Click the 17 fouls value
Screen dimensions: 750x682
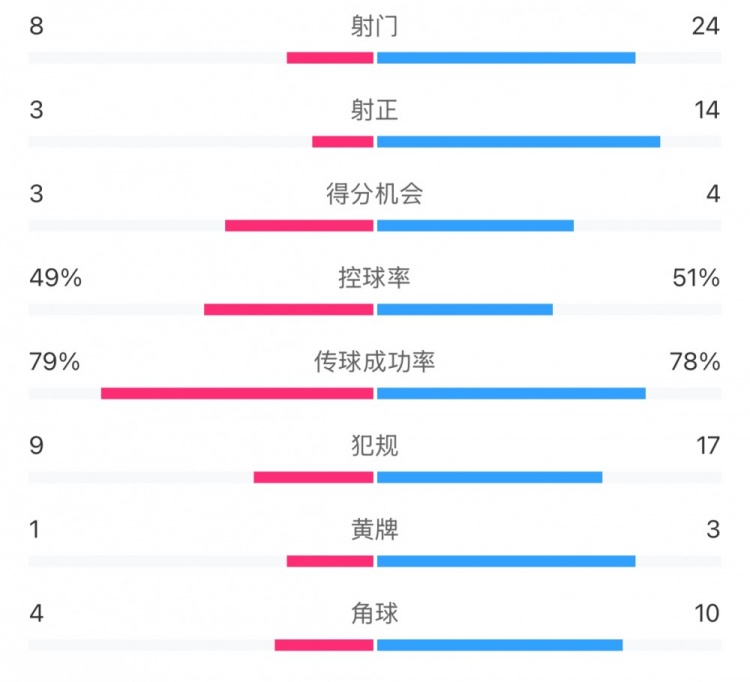(x=707, y=446)
